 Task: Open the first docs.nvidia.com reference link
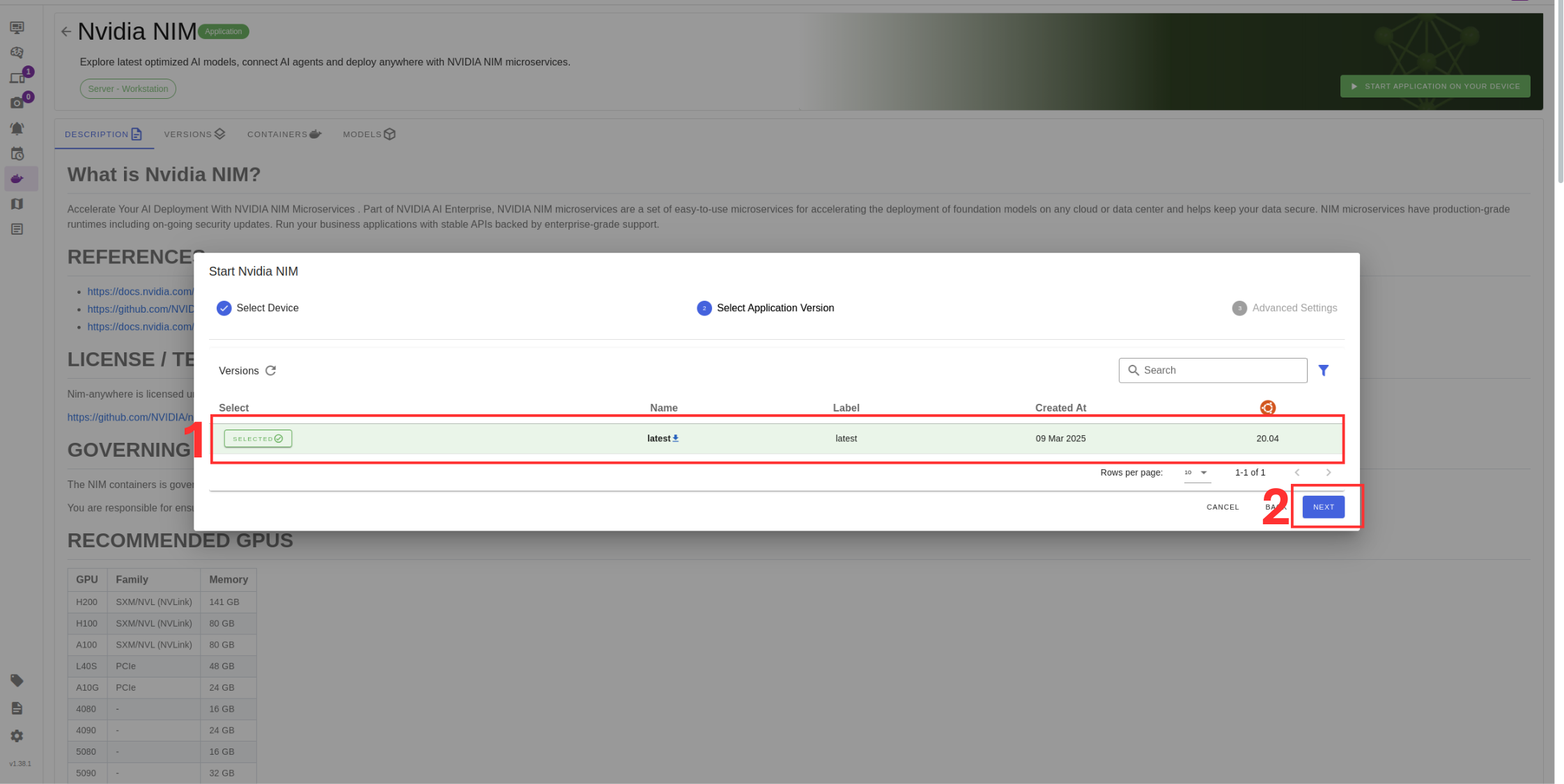tap(140, 291)
